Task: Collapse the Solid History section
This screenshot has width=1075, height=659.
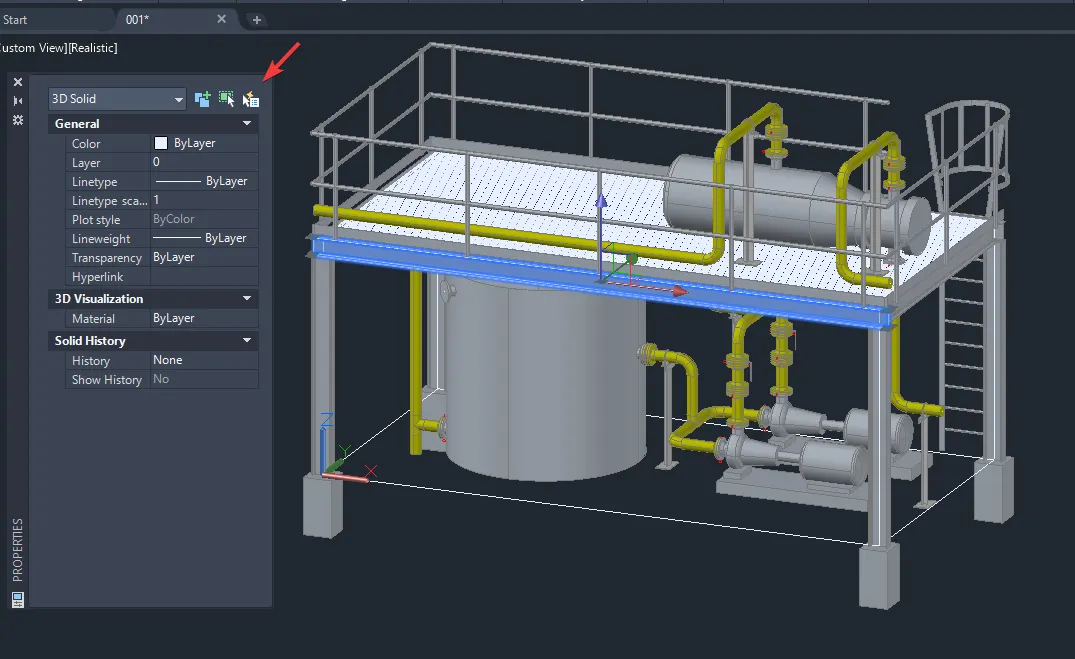Action: pyautogui.click(x=245, y=340)
